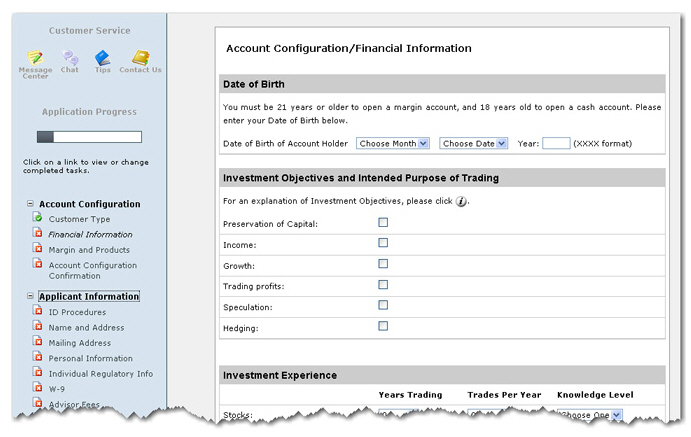
Task: Tick the Speculation checkbox
Action: 383,305
